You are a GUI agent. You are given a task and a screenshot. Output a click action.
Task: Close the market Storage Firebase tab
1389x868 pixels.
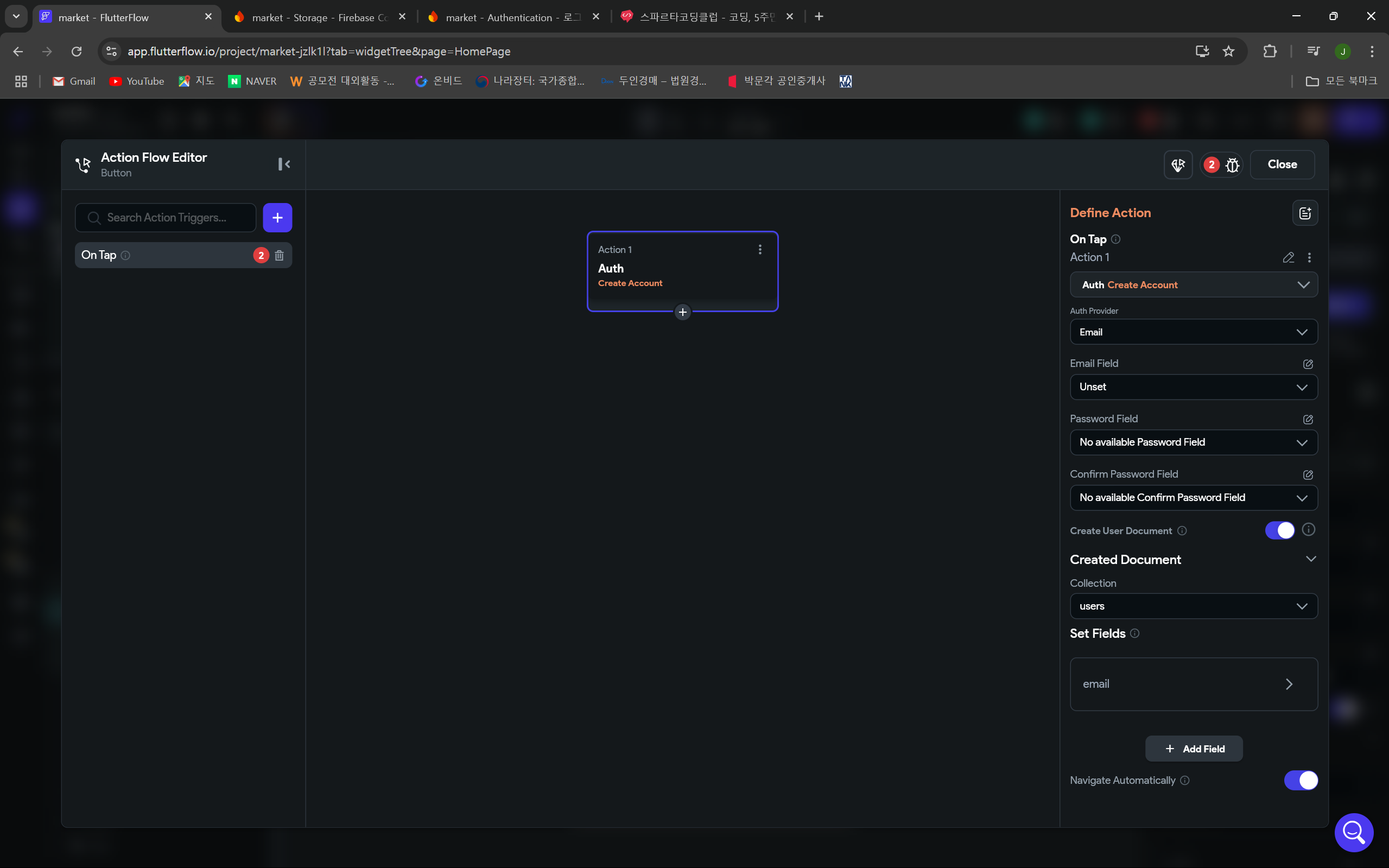tap(402, 17)
